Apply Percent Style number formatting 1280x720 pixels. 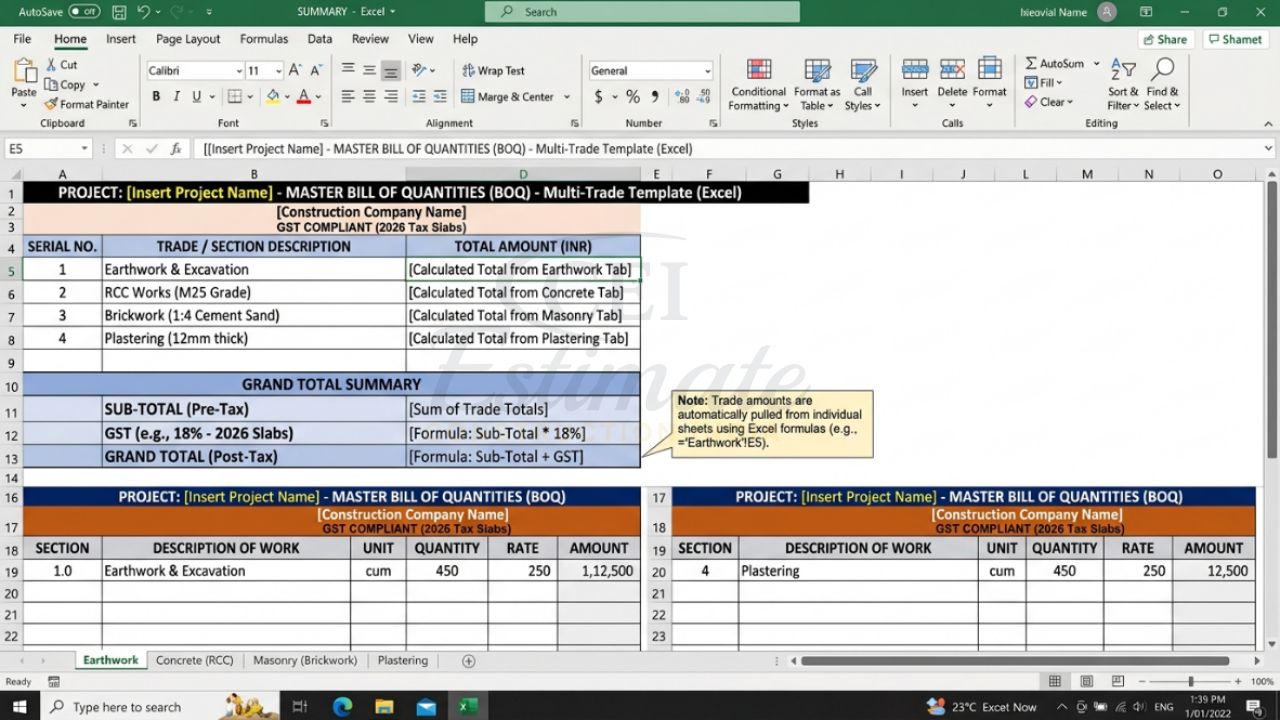(634, 97)
